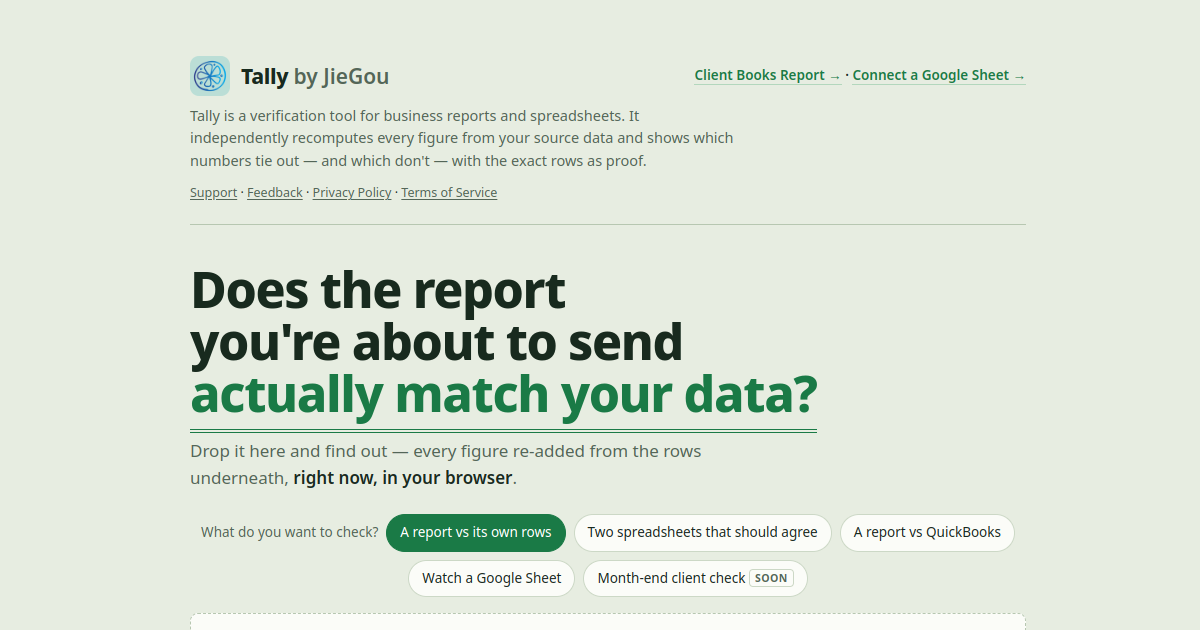Click the arrow after Connect a Google Sheet
Image resolution: width=1200 pixels, height=630 pixels.
click(x=1019, y=76)
